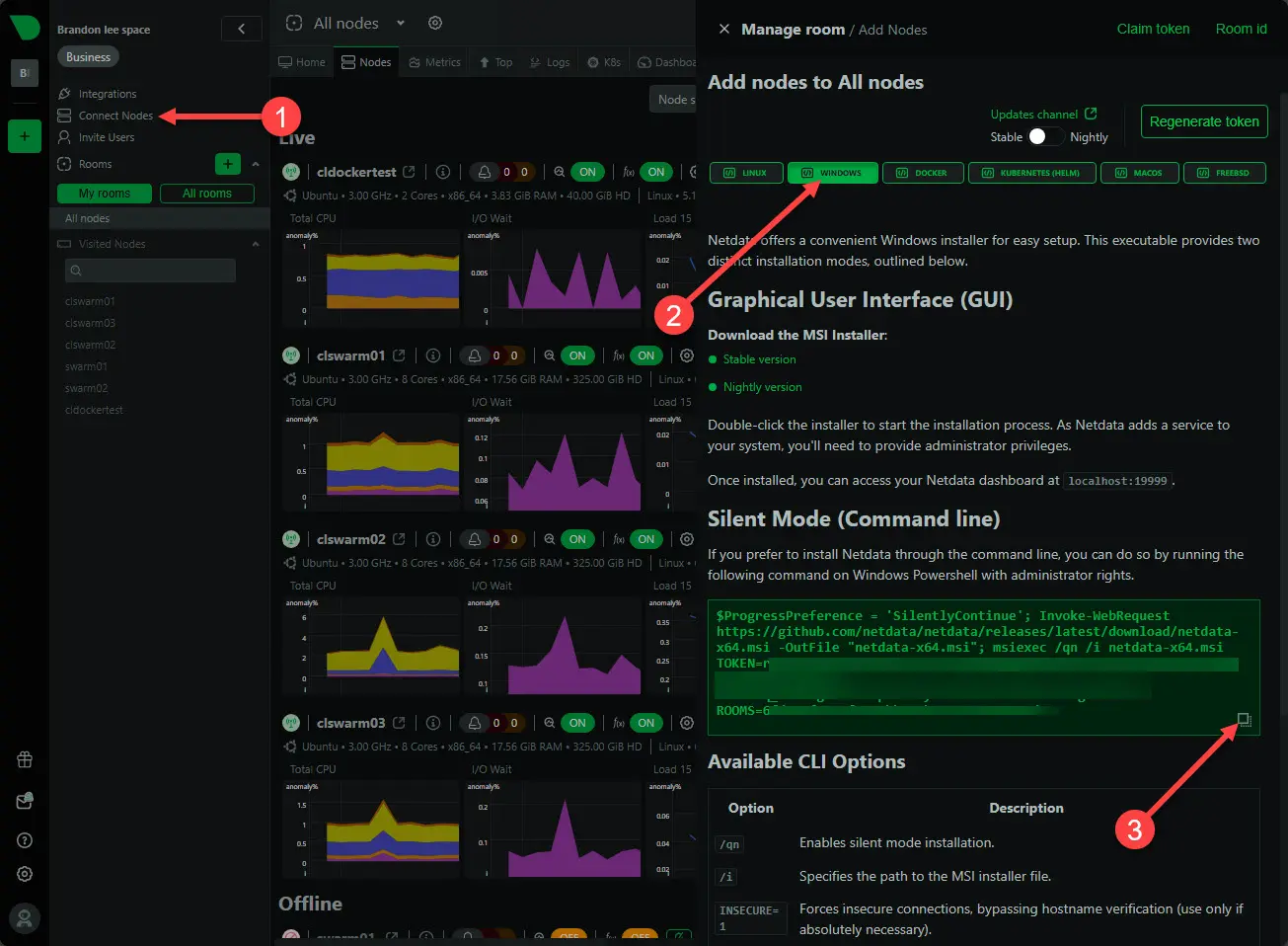Show node info for cldockertest

tap(443, 172)
